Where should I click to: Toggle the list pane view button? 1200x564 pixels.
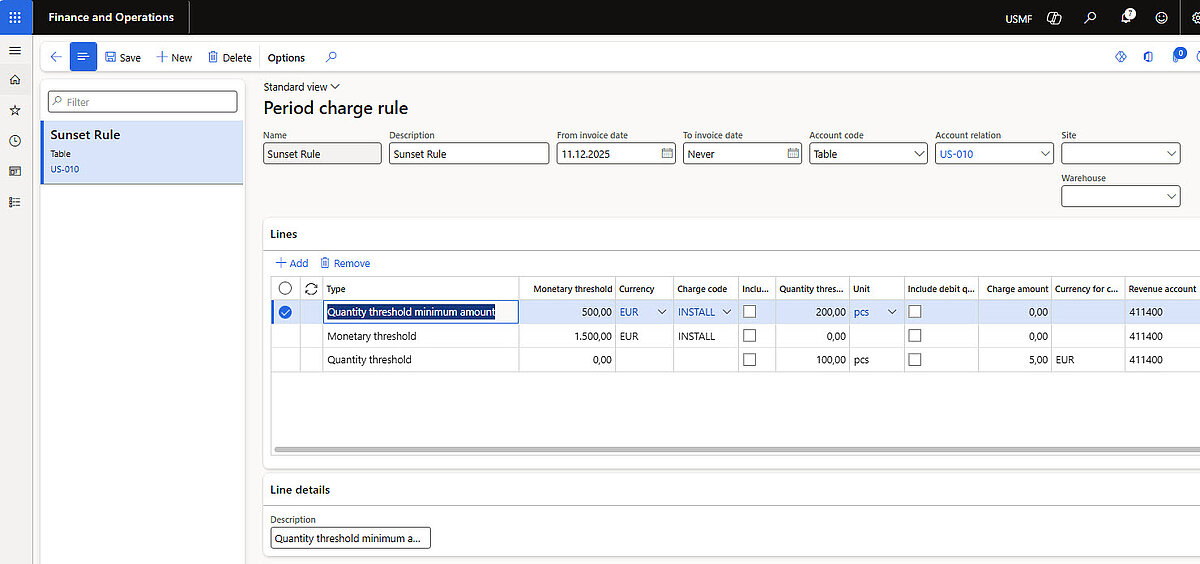click(83, 57)
